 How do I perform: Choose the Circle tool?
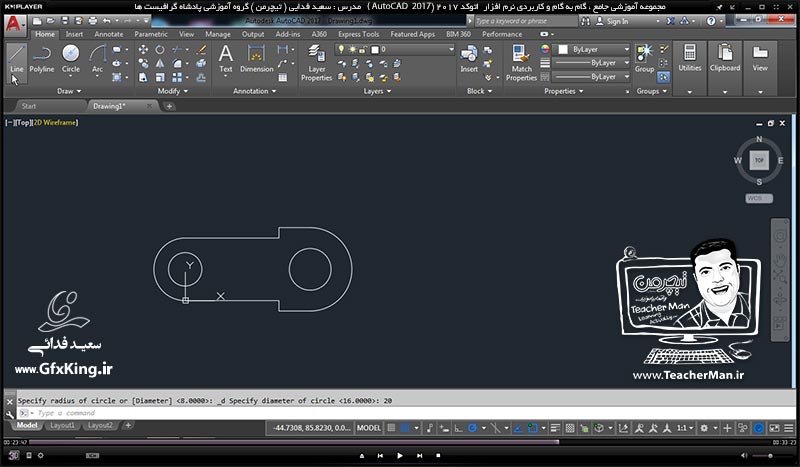pyautogui.click(x=70, y=59)
